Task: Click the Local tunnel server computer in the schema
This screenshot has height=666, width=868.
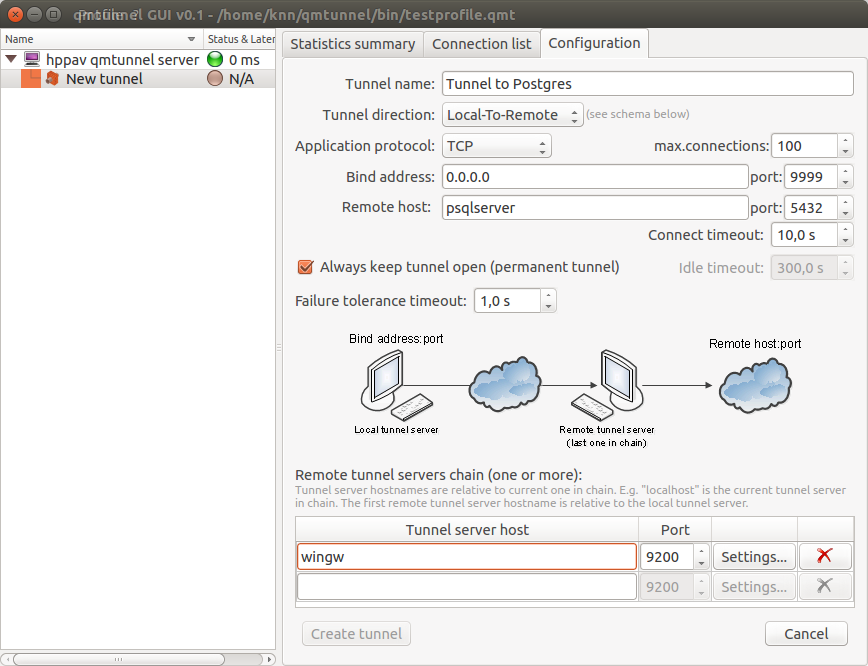Action: point(396,386)
